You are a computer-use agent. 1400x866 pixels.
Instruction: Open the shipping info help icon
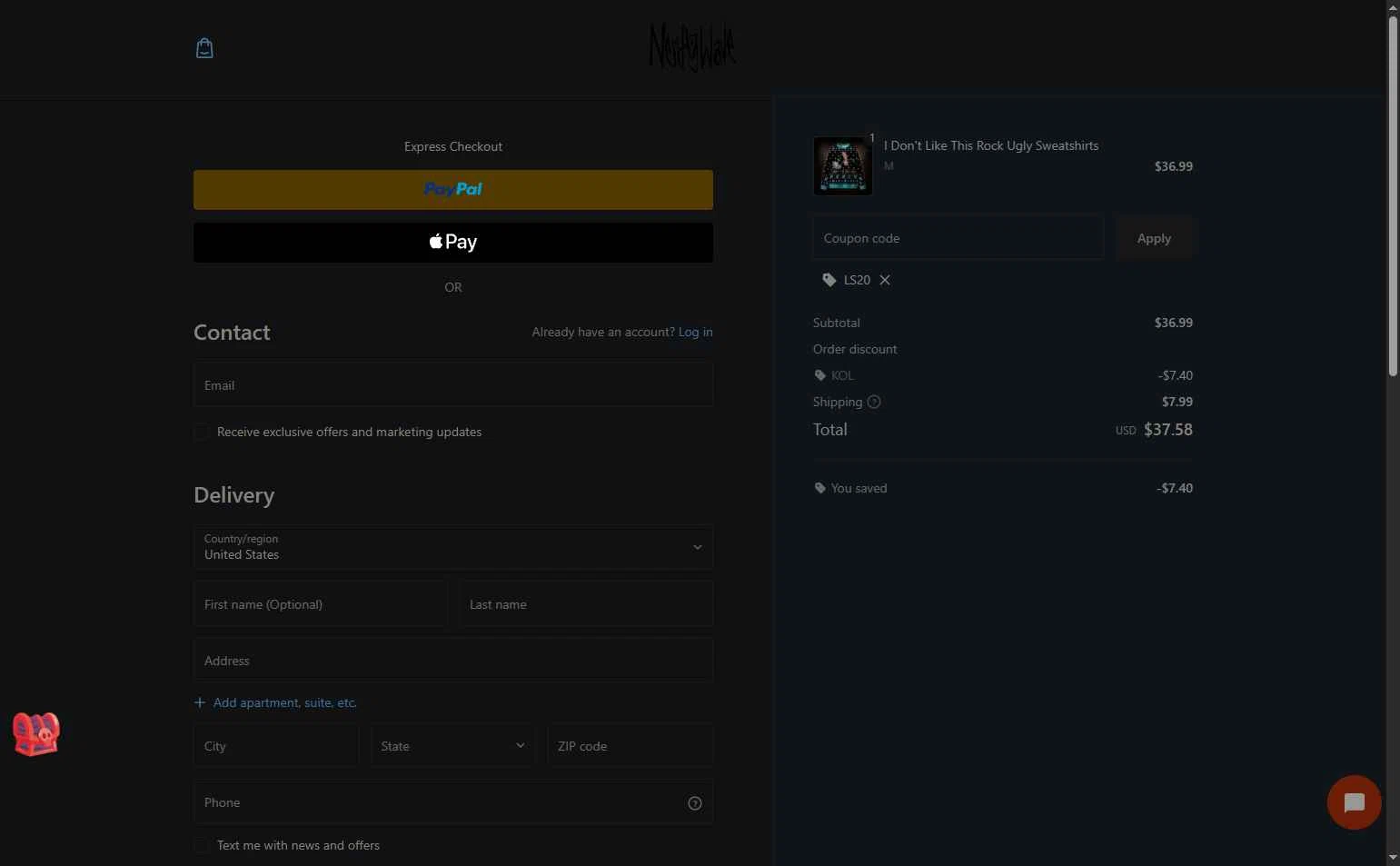pyautogui.click(x=874, y=402)
